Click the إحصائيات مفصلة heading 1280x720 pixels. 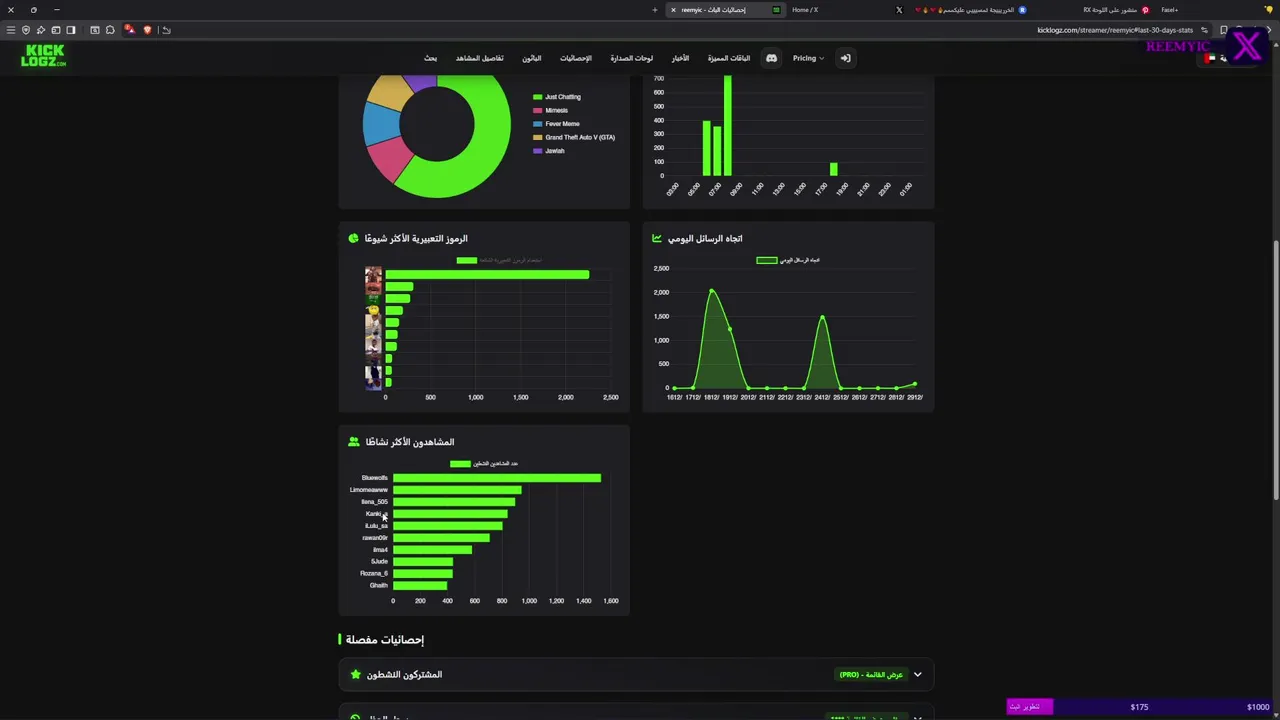[385, 640]
